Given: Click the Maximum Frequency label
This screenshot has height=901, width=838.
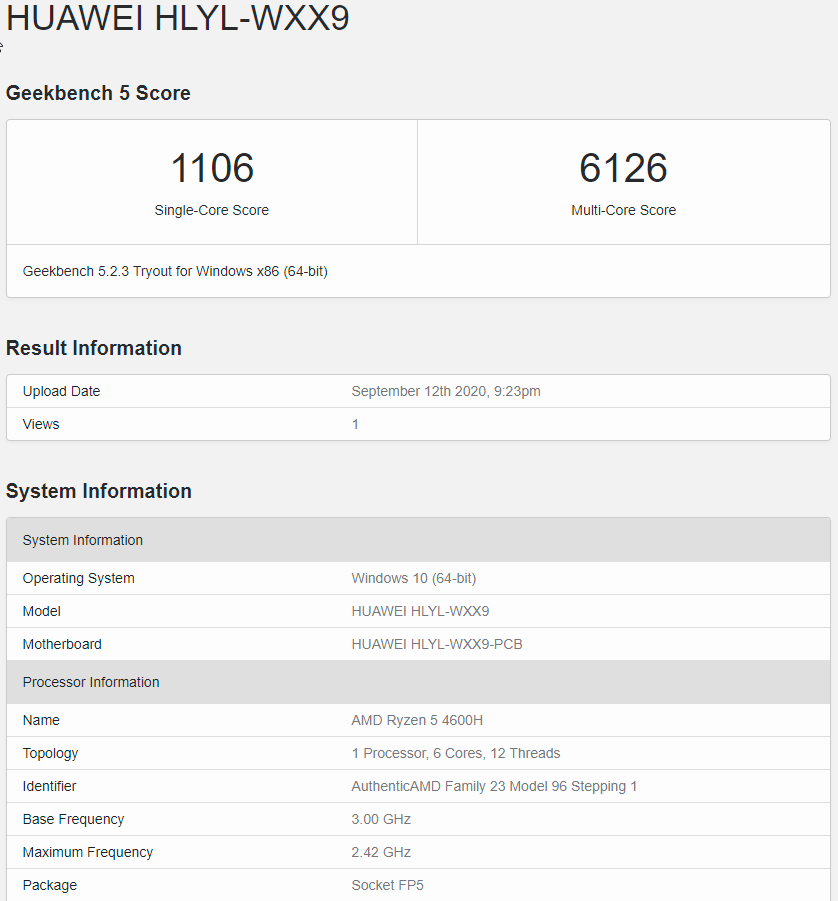Looking at the screenshot, I should [x=88, y=852].
